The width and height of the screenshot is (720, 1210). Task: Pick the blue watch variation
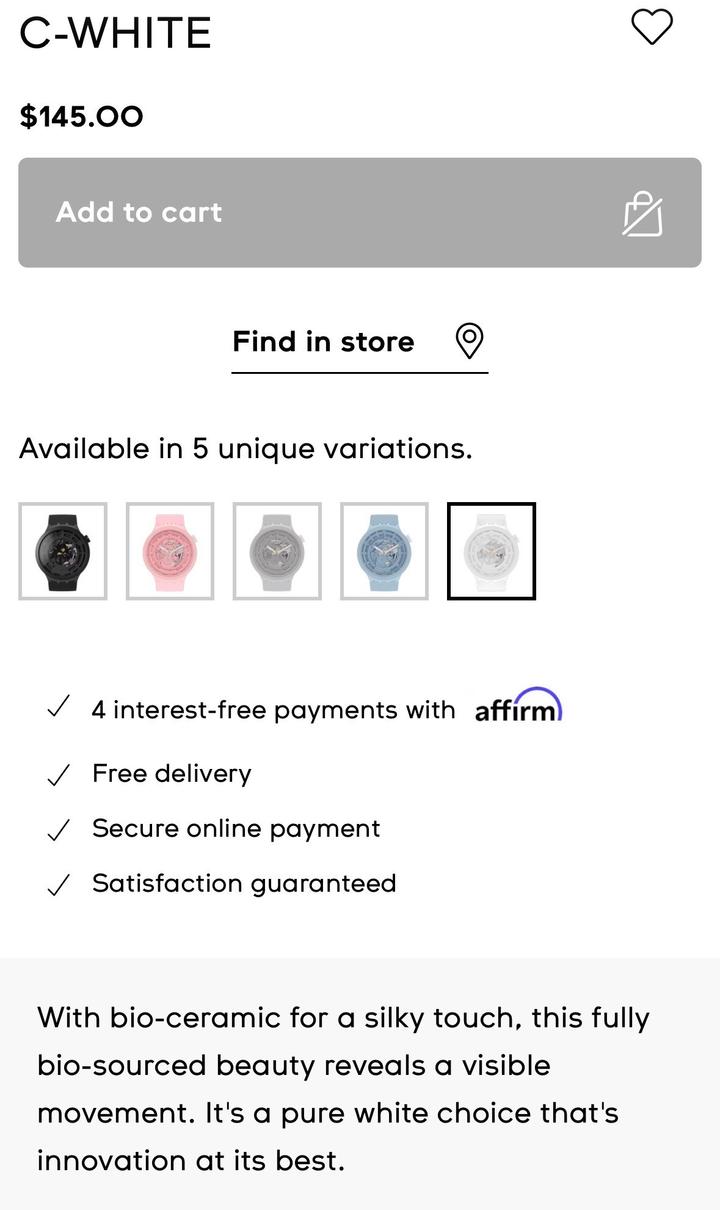pyautogui.click(x=384, y=551)
